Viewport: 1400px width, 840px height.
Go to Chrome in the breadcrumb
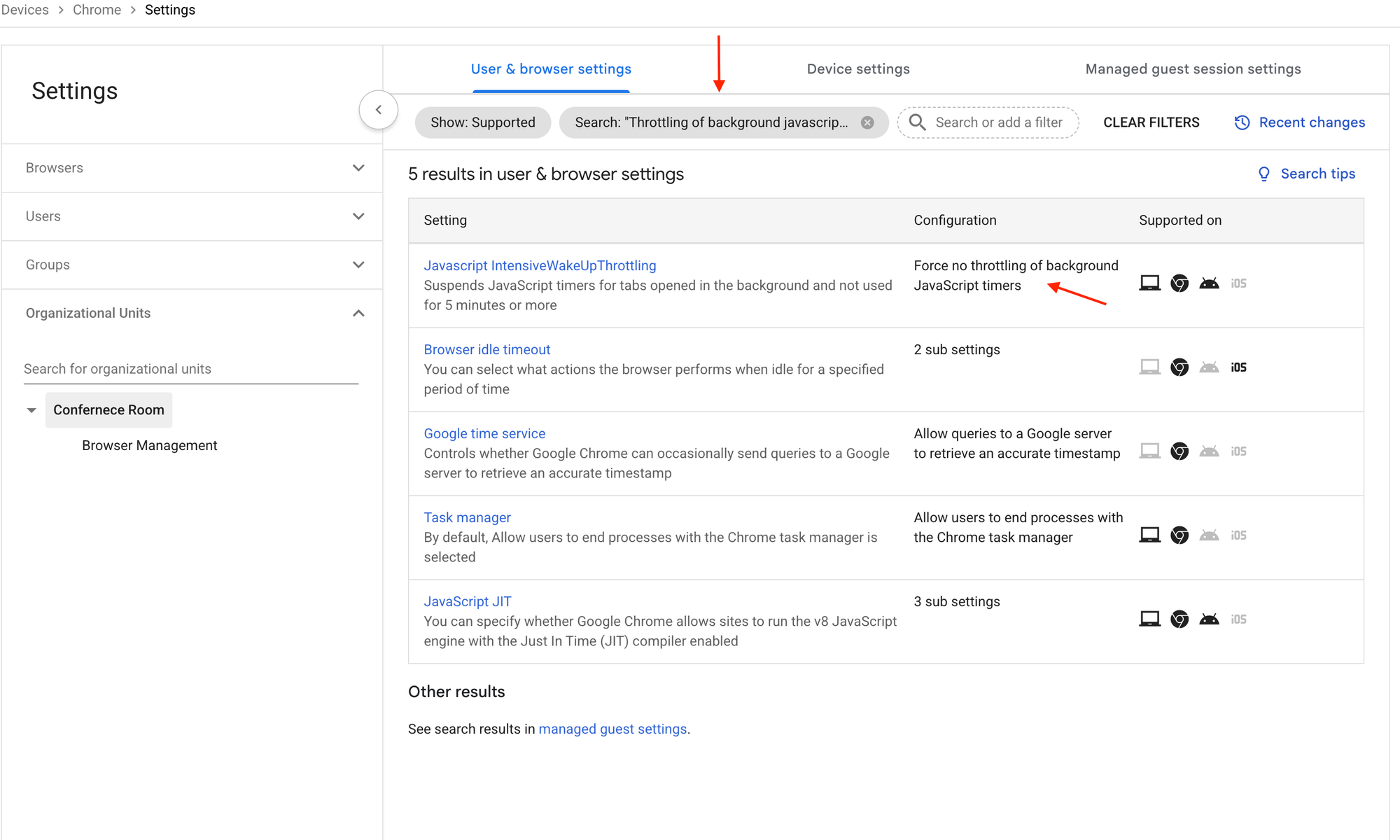pos(97,10)
